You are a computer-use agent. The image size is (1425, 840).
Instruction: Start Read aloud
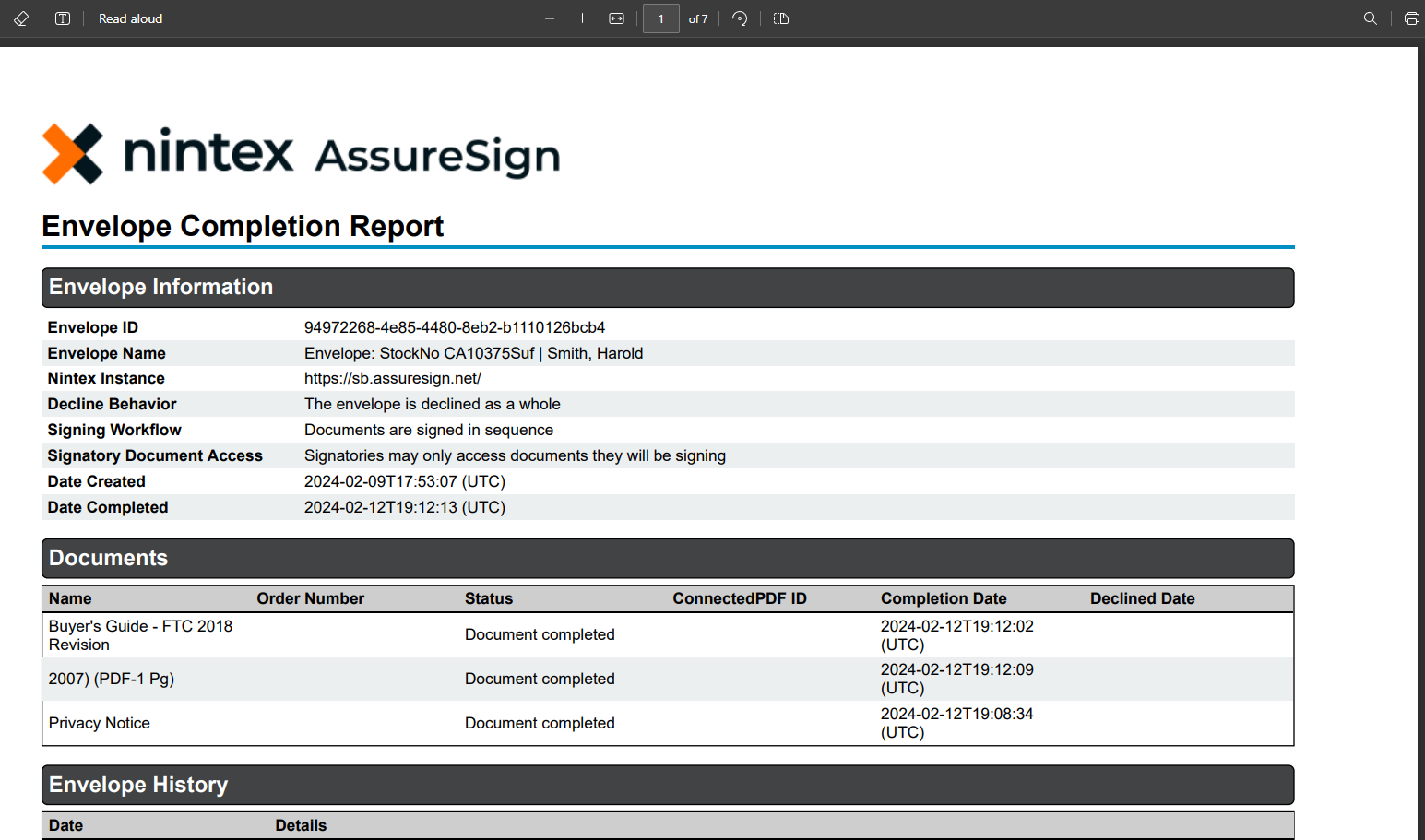130,18
